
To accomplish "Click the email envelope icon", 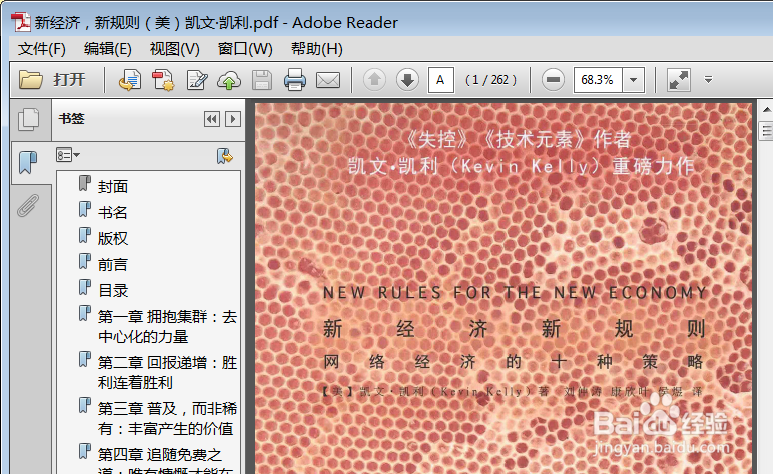I will coord(328,80).
